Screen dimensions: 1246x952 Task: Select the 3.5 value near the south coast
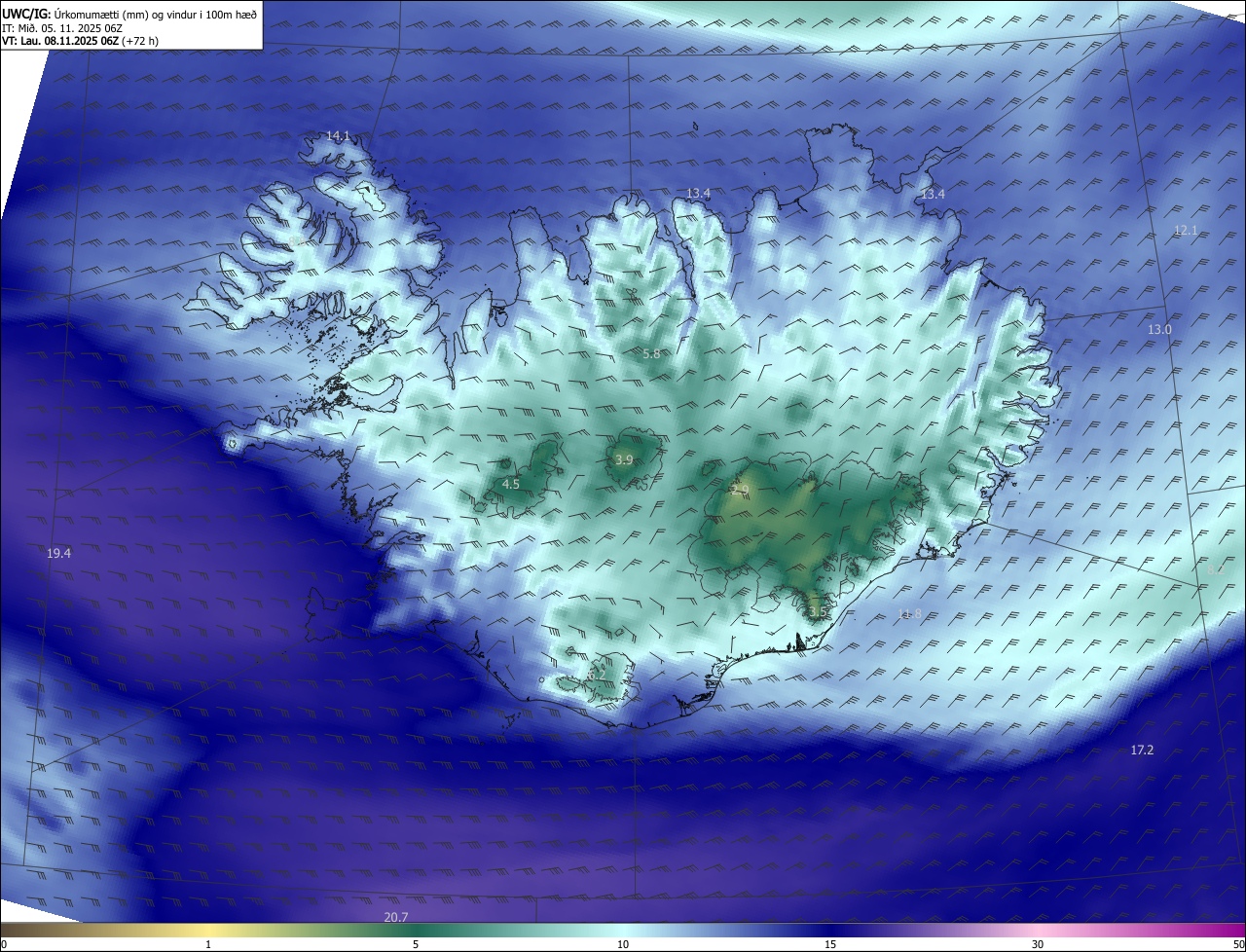click(x=818, y=612)
